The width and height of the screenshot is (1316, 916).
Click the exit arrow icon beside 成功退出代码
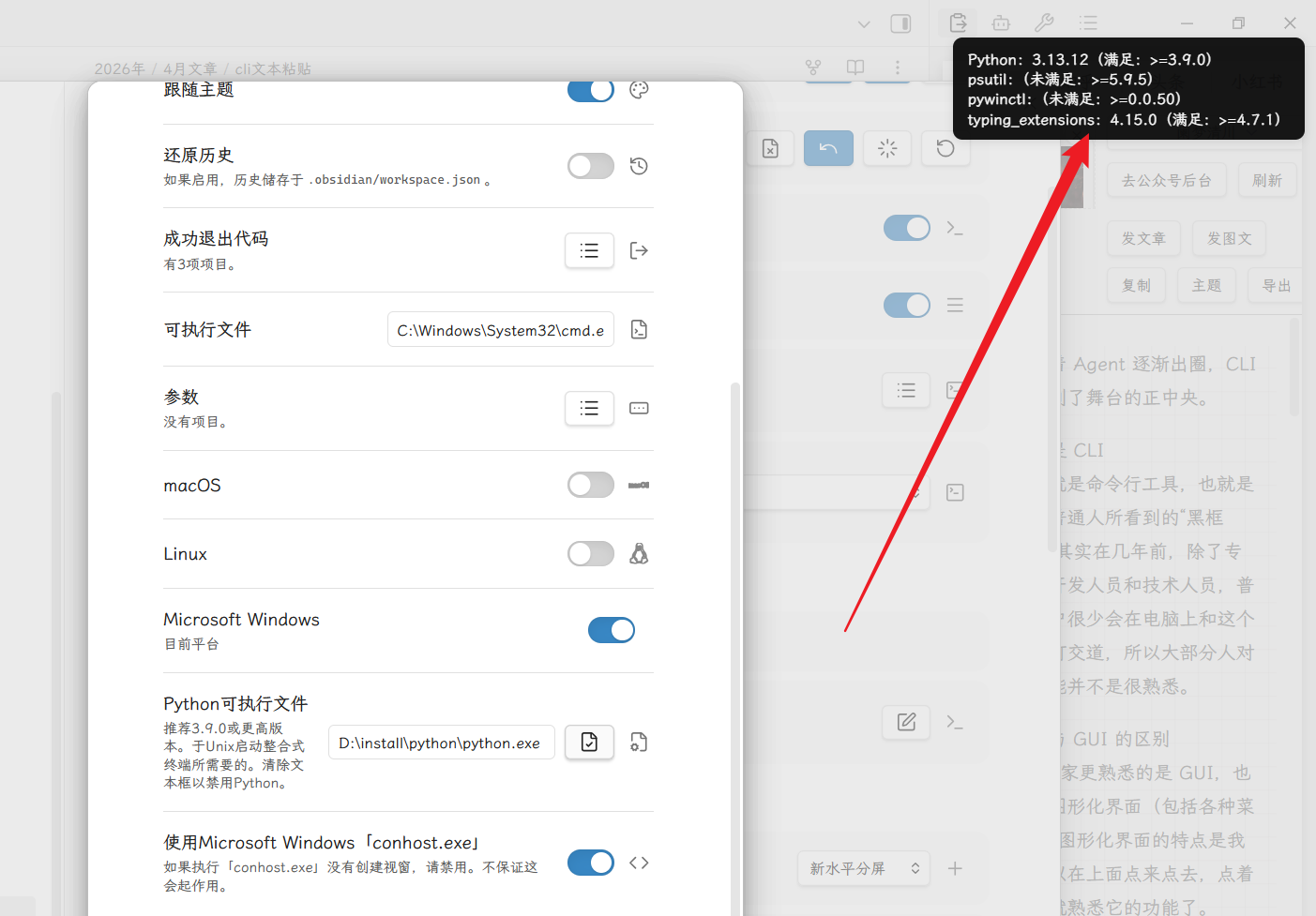pos(639,250)
